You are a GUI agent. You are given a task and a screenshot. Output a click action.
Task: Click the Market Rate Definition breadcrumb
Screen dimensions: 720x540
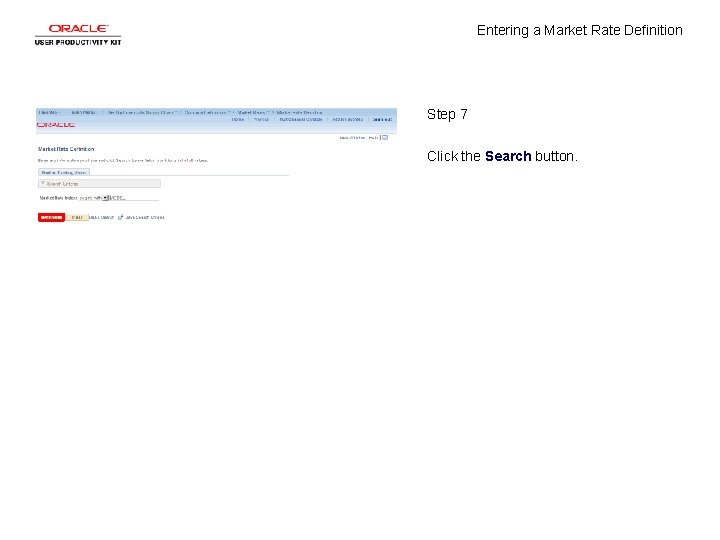click(x=299, y=112)
